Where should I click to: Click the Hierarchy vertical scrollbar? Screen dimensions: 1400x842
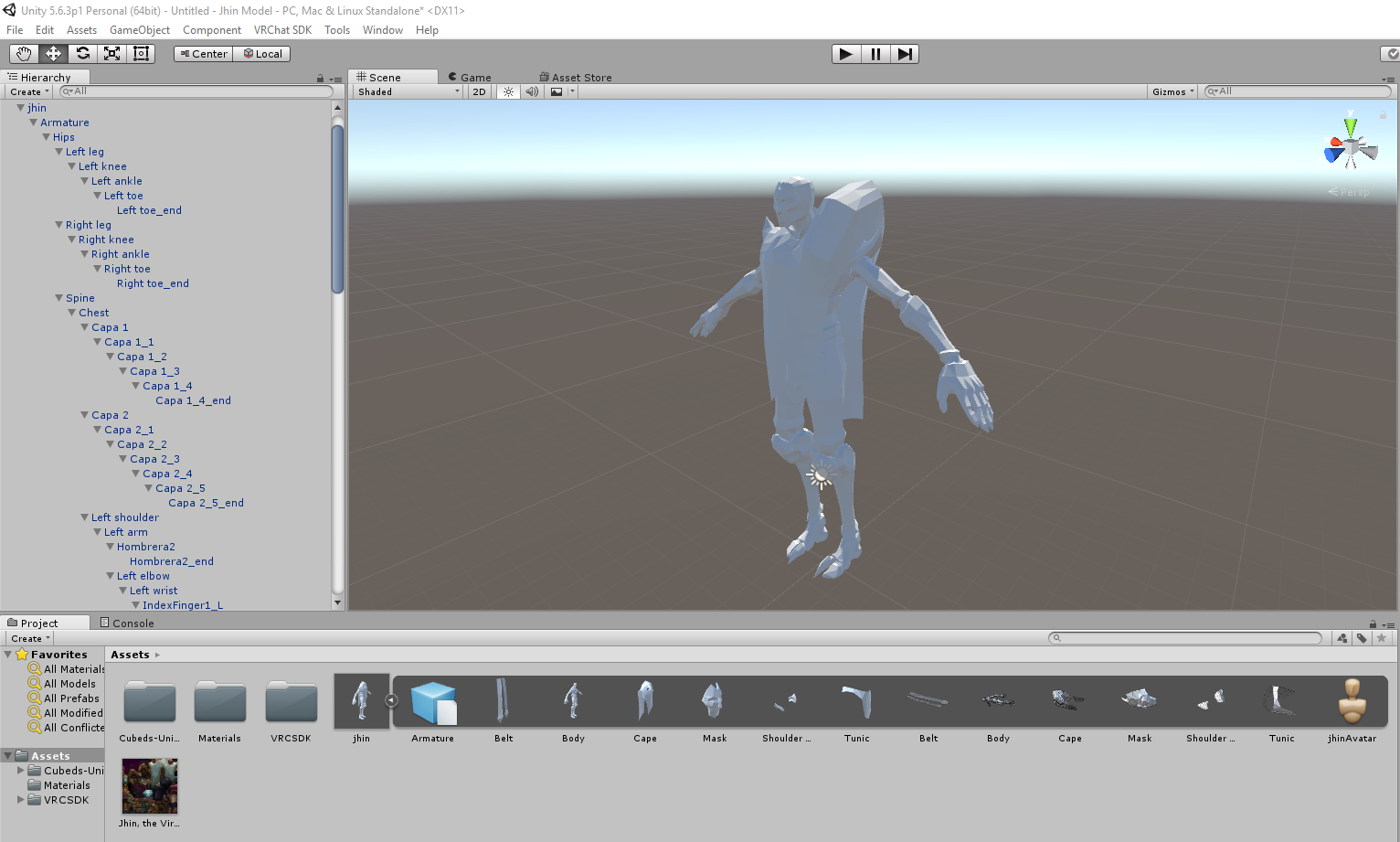[x=337, y=208]
